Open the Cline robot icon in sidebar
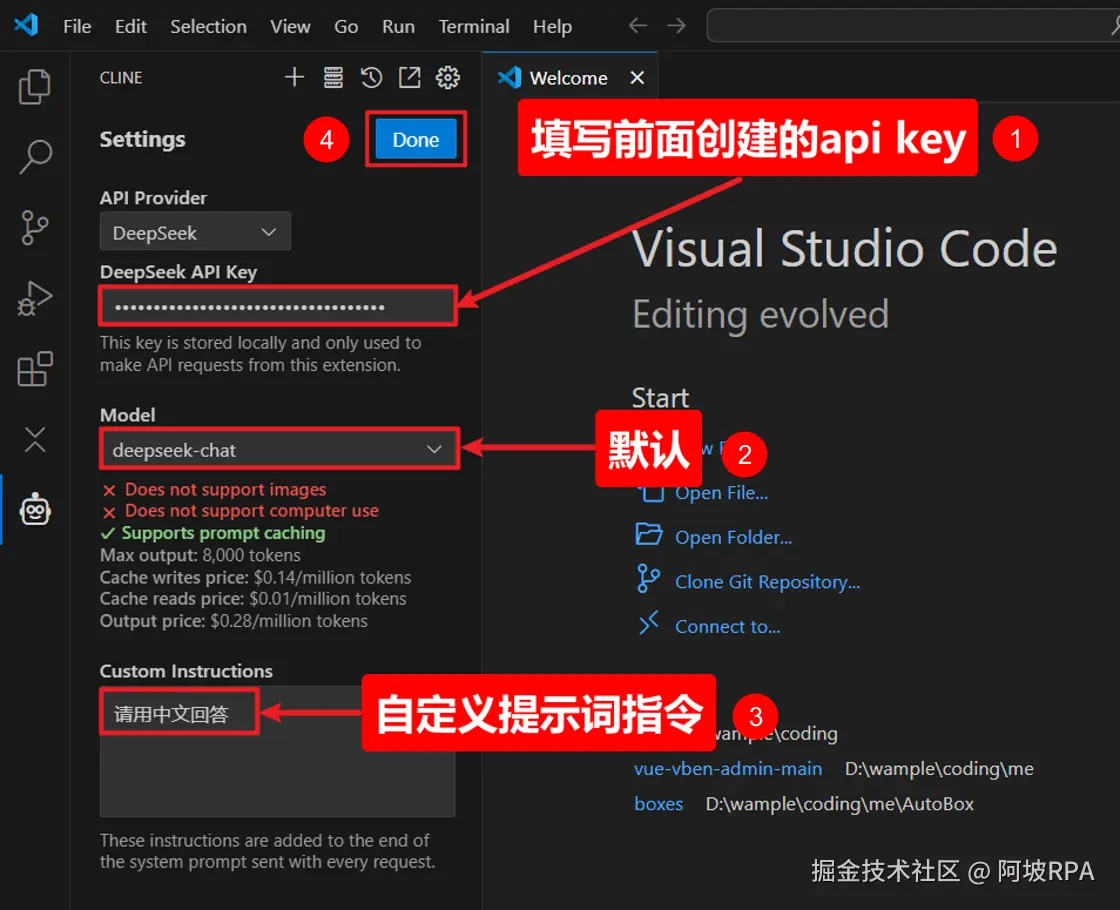 click(34, 510)
